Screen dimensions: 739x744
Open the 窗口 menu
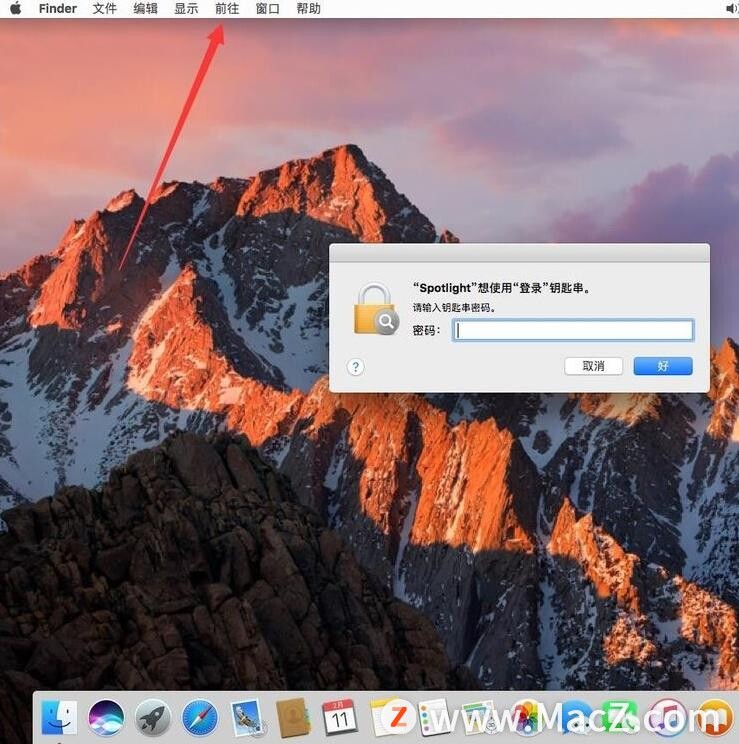click(268, 9)
